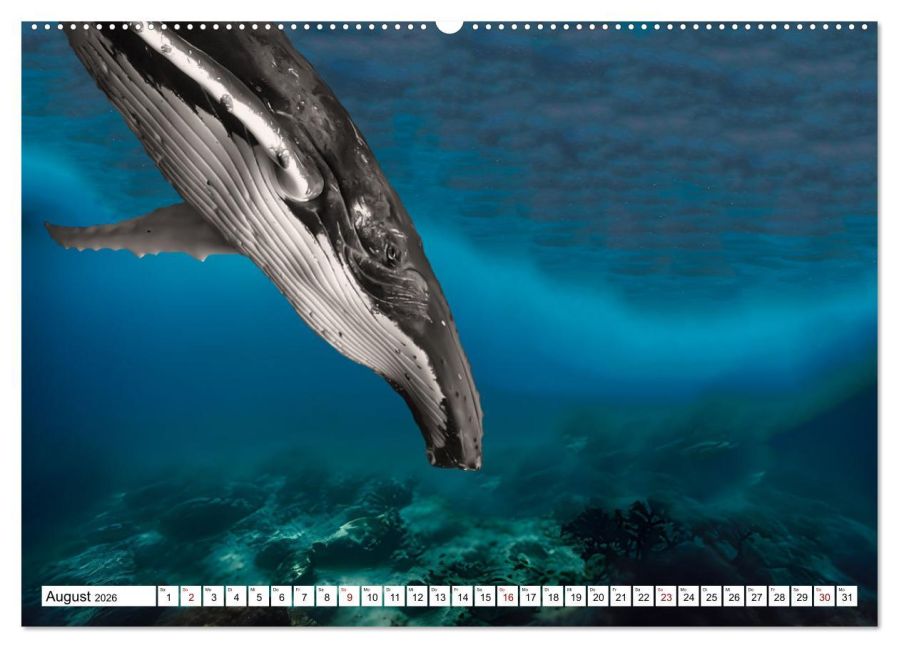Select the Sunday August 2 cell
The width and height of the screenshot is (899, 648).
pyautogui.click(x=191, y=596)
